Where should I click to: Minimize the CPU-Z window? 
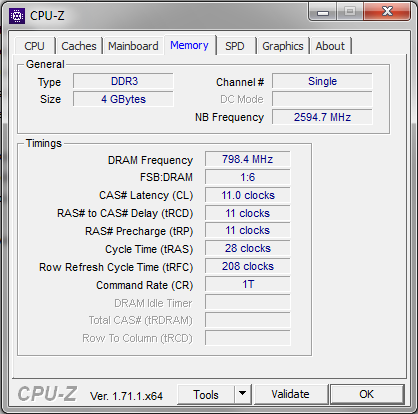(323, 12)
